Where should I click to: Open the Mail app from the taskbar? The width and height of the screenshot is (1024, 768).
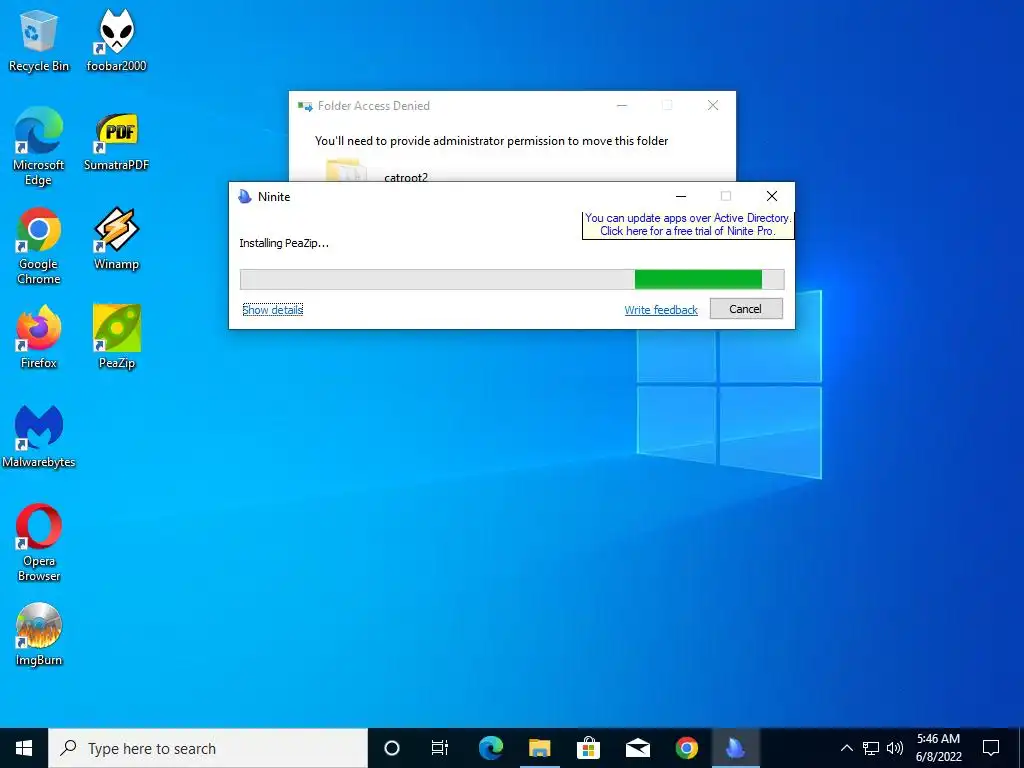[x=637, y=748]
